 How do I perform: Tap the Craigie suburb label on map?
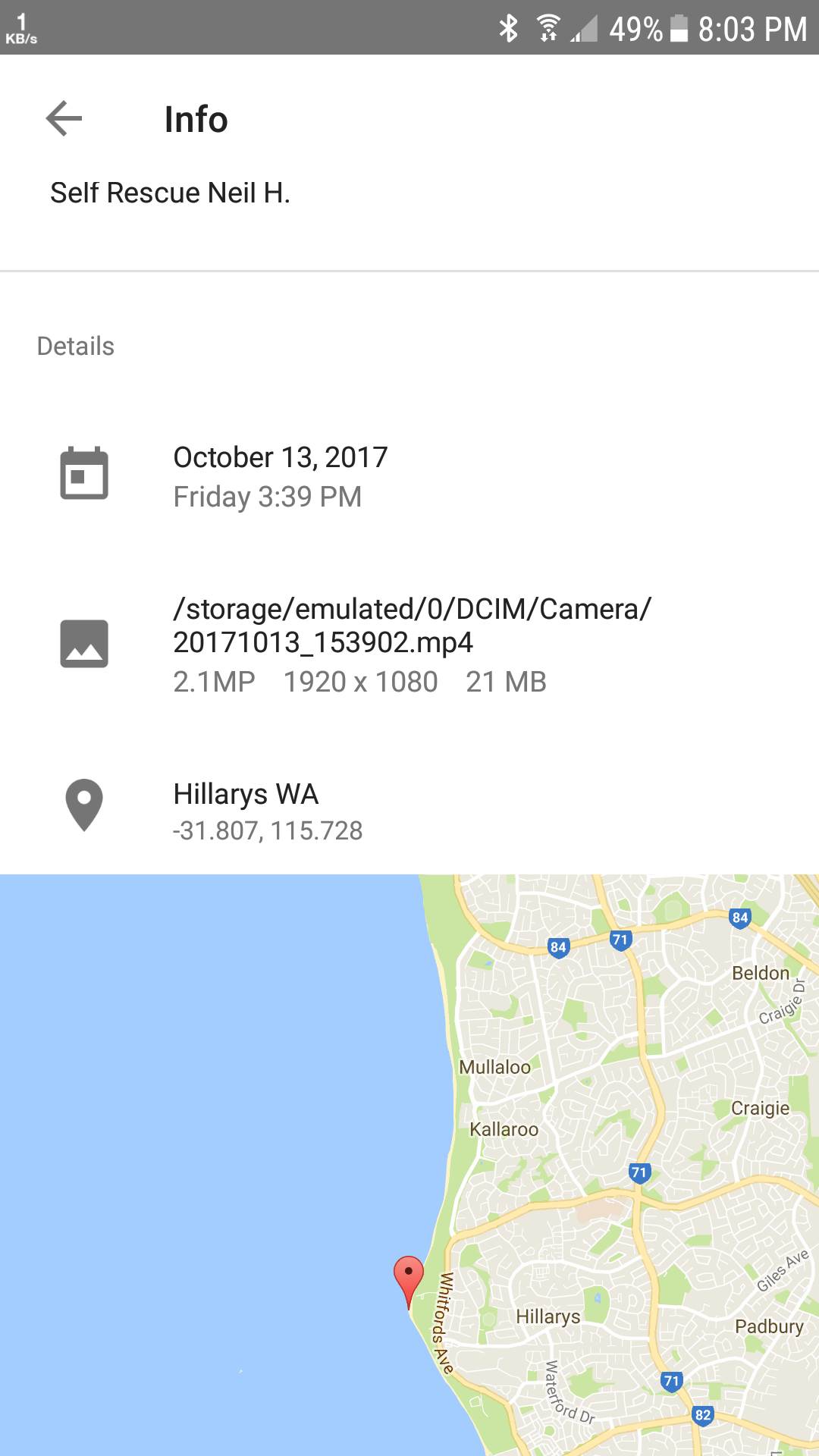(761, 1108)
